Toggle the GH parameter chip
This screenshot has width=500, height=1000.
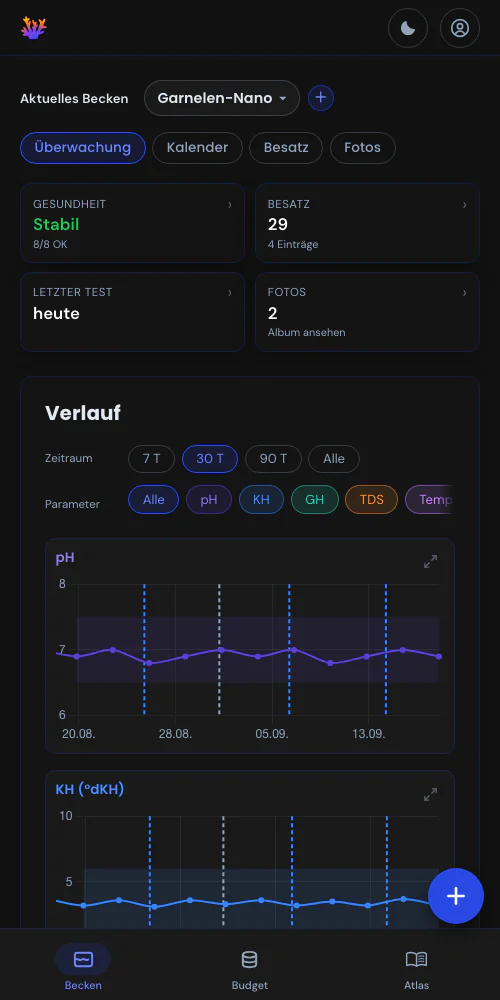314,499
